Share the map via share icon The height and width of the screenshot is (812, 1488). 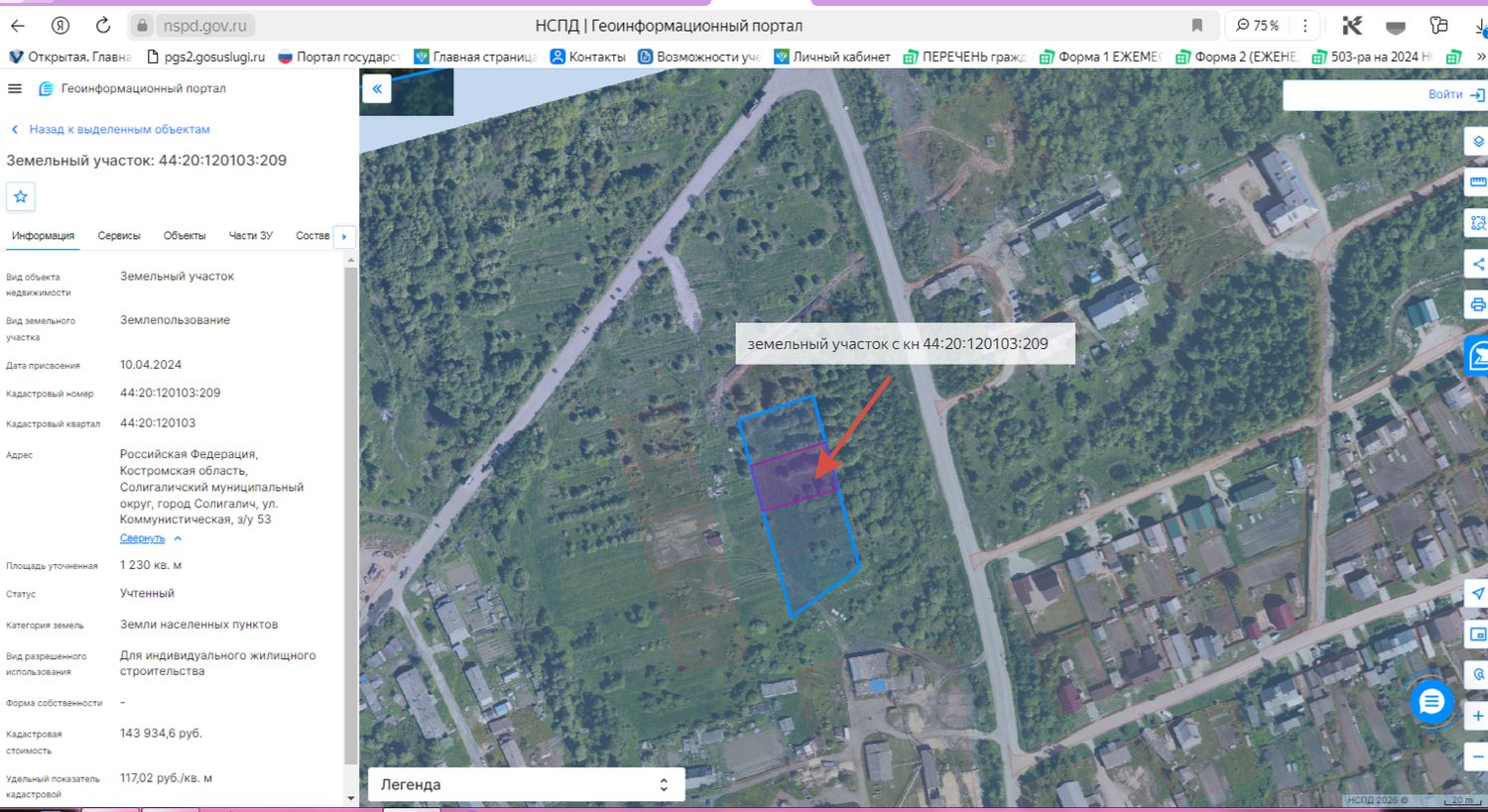click(1477, 264)
